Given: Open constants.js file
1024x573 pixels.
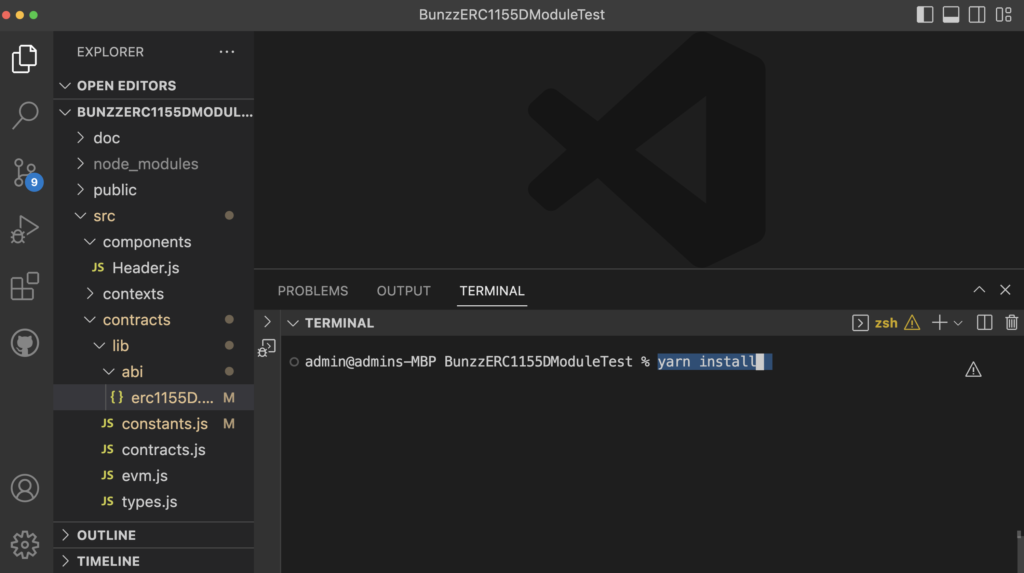Looking at the screenshot, I should (153, 423).
